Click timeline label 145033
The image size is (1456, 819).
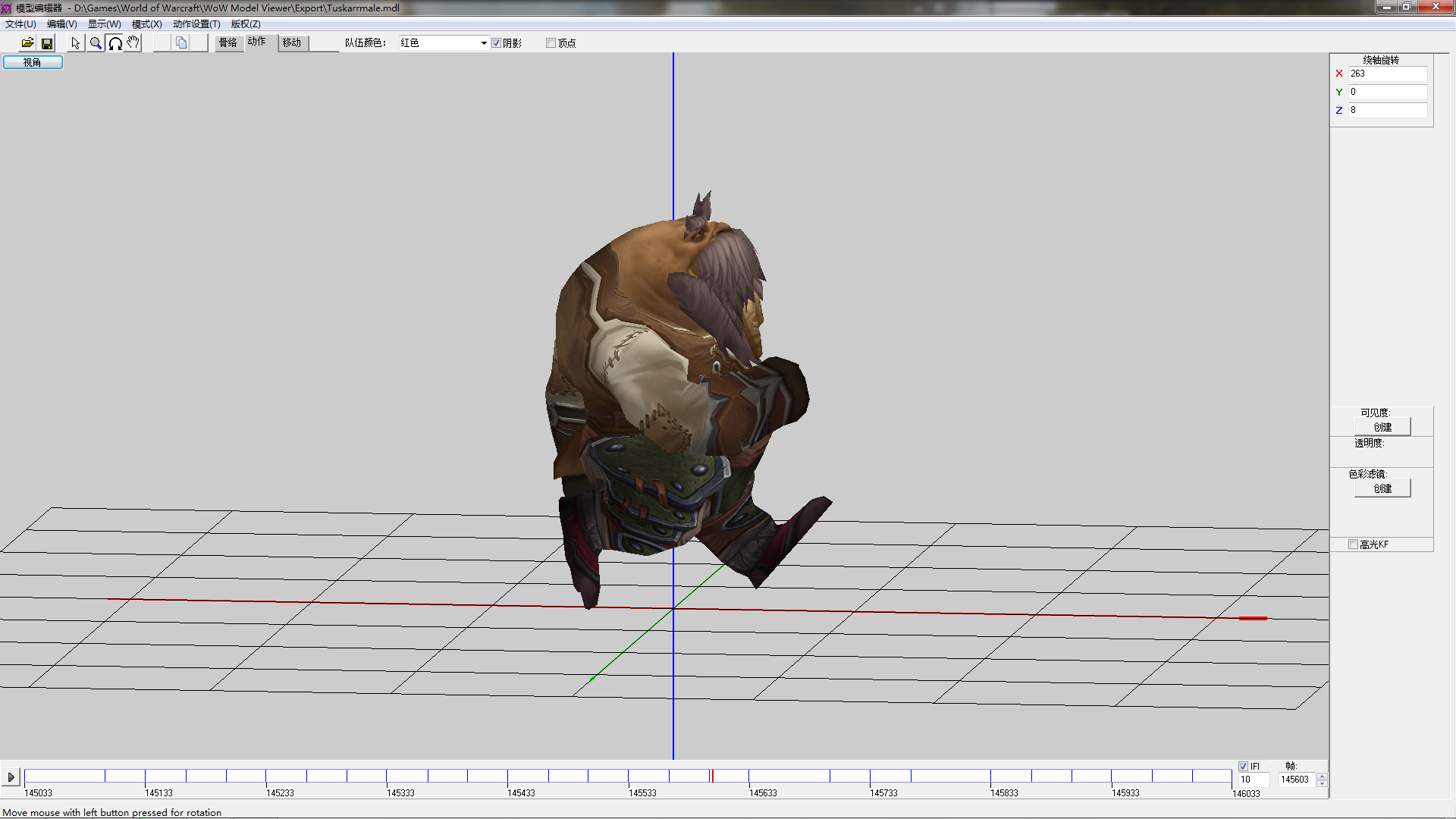[39, 793]
